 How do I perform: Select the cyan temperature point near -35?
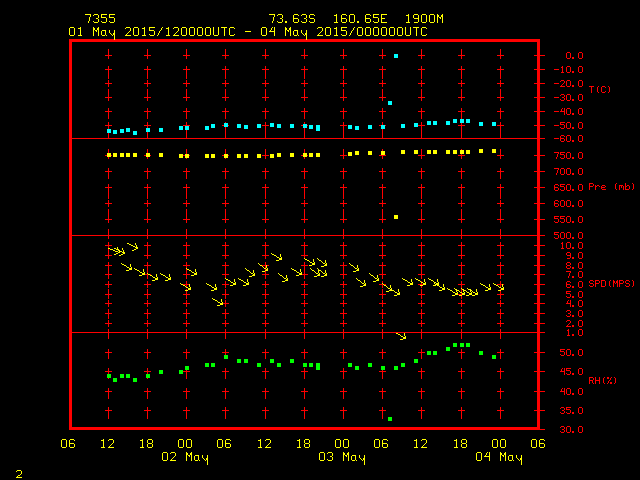click(x=390, y=103)
